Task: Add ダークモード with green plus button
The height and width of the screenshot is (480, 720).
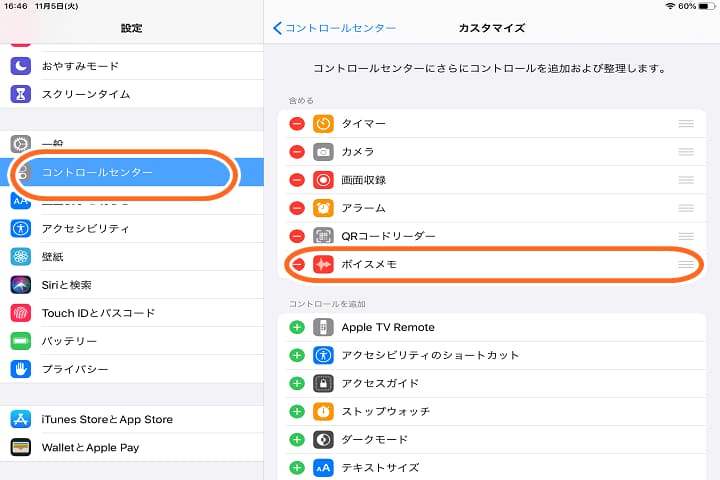Action: pyautogui.click(x=297, y=440)
